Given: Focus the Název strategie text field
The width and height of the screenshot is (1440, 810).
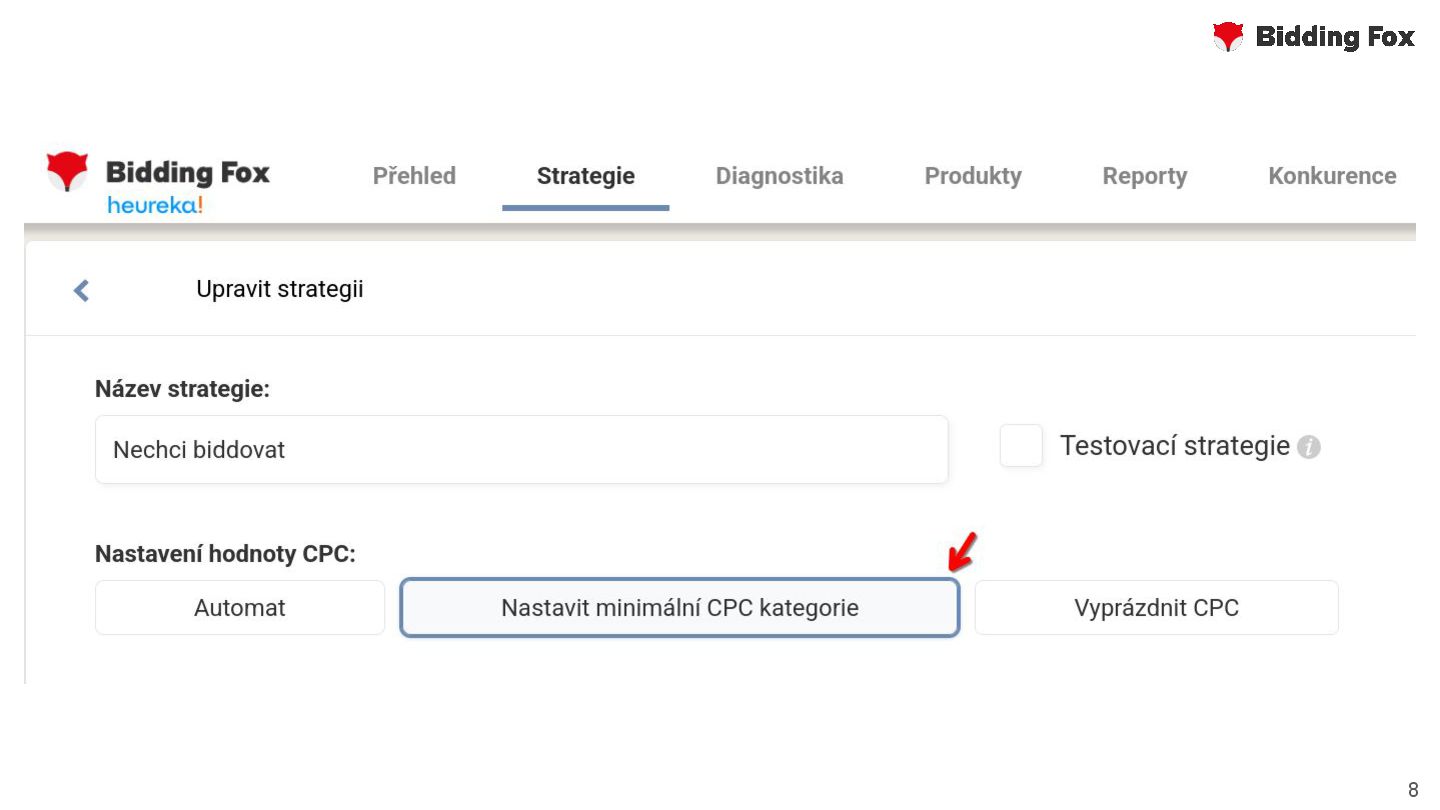Looking at the screenshot, I should [x=521, y=450].
